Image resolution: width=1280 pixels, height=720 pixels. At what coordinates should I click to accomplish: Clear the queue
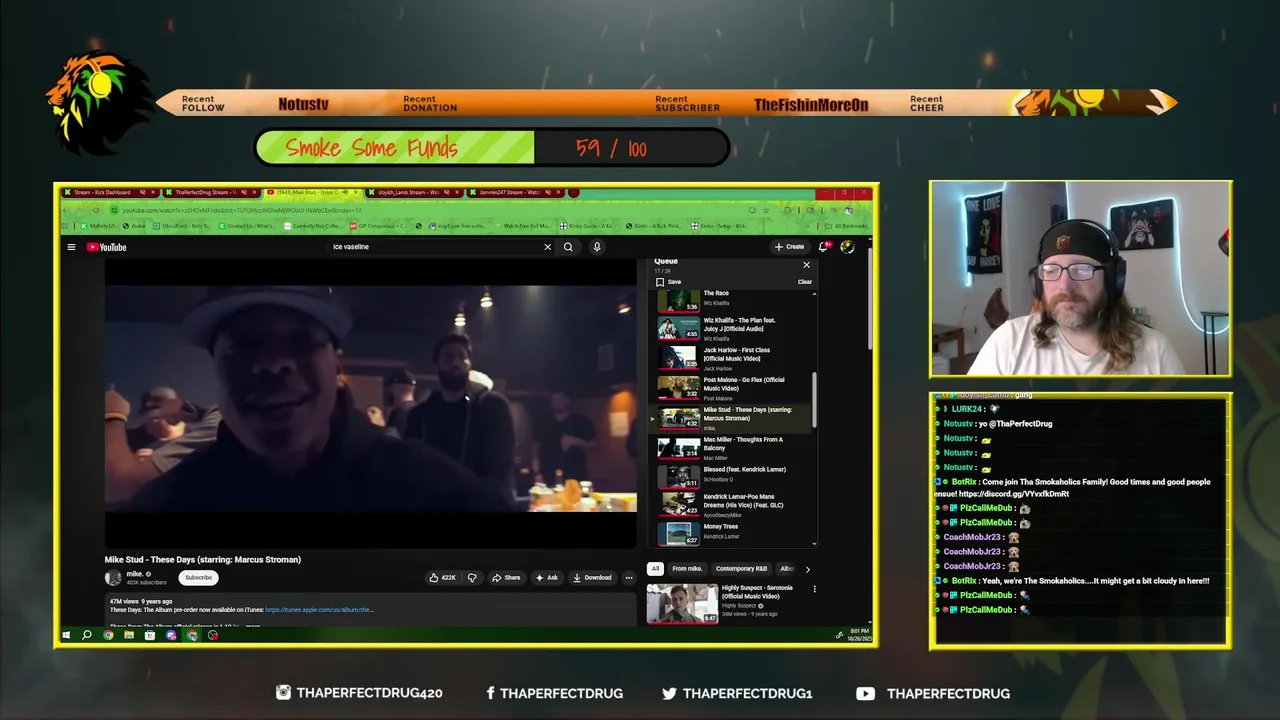pos(804,282)
